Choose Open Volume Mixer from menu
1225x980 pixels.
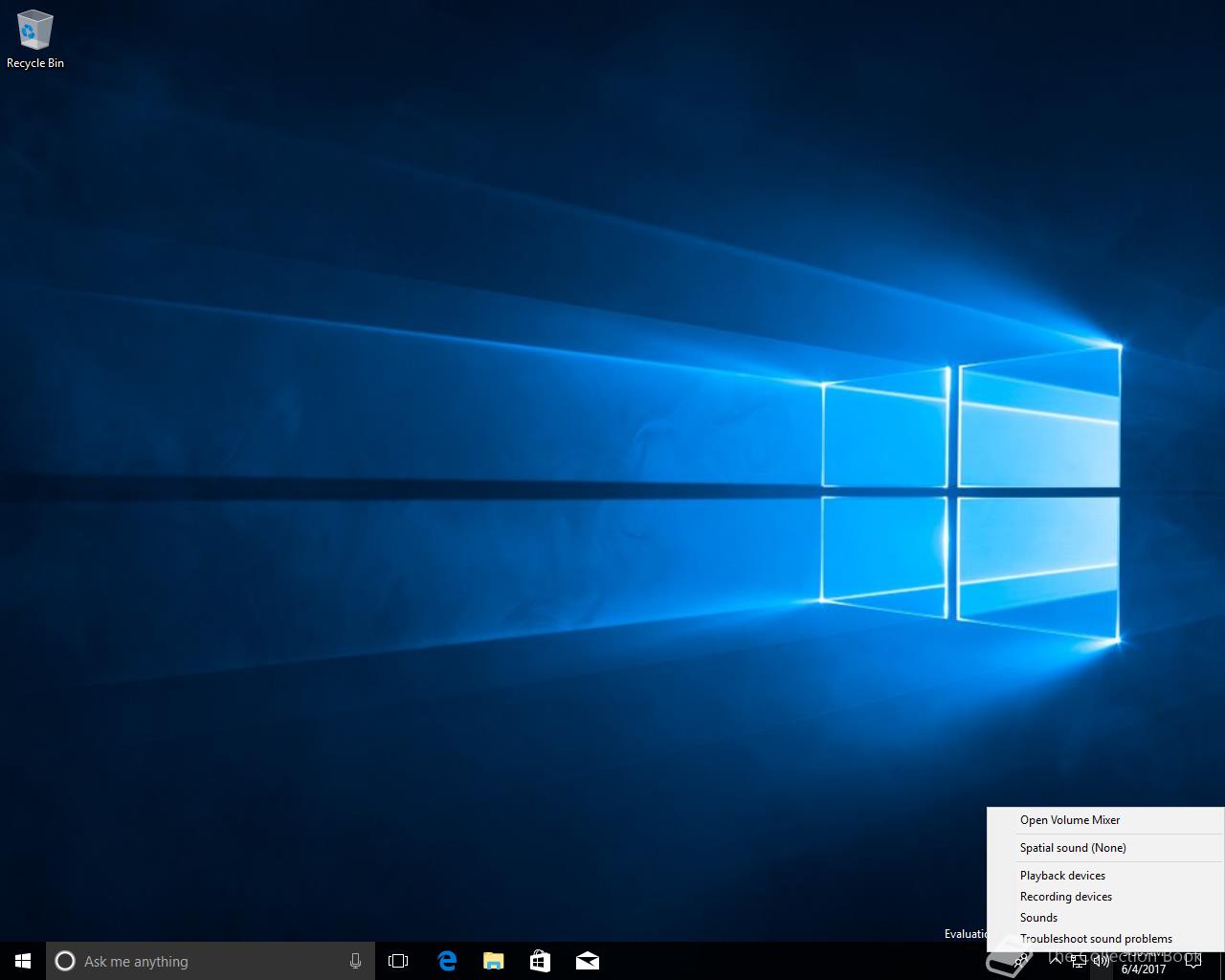click(1106, 820)
